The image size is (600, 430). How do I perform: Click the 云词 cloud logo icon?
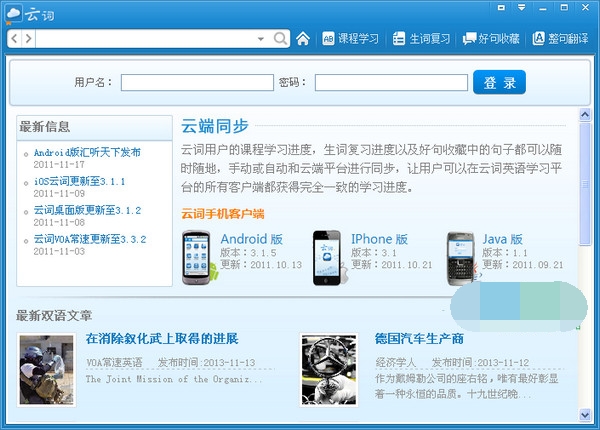coord(13,14)
